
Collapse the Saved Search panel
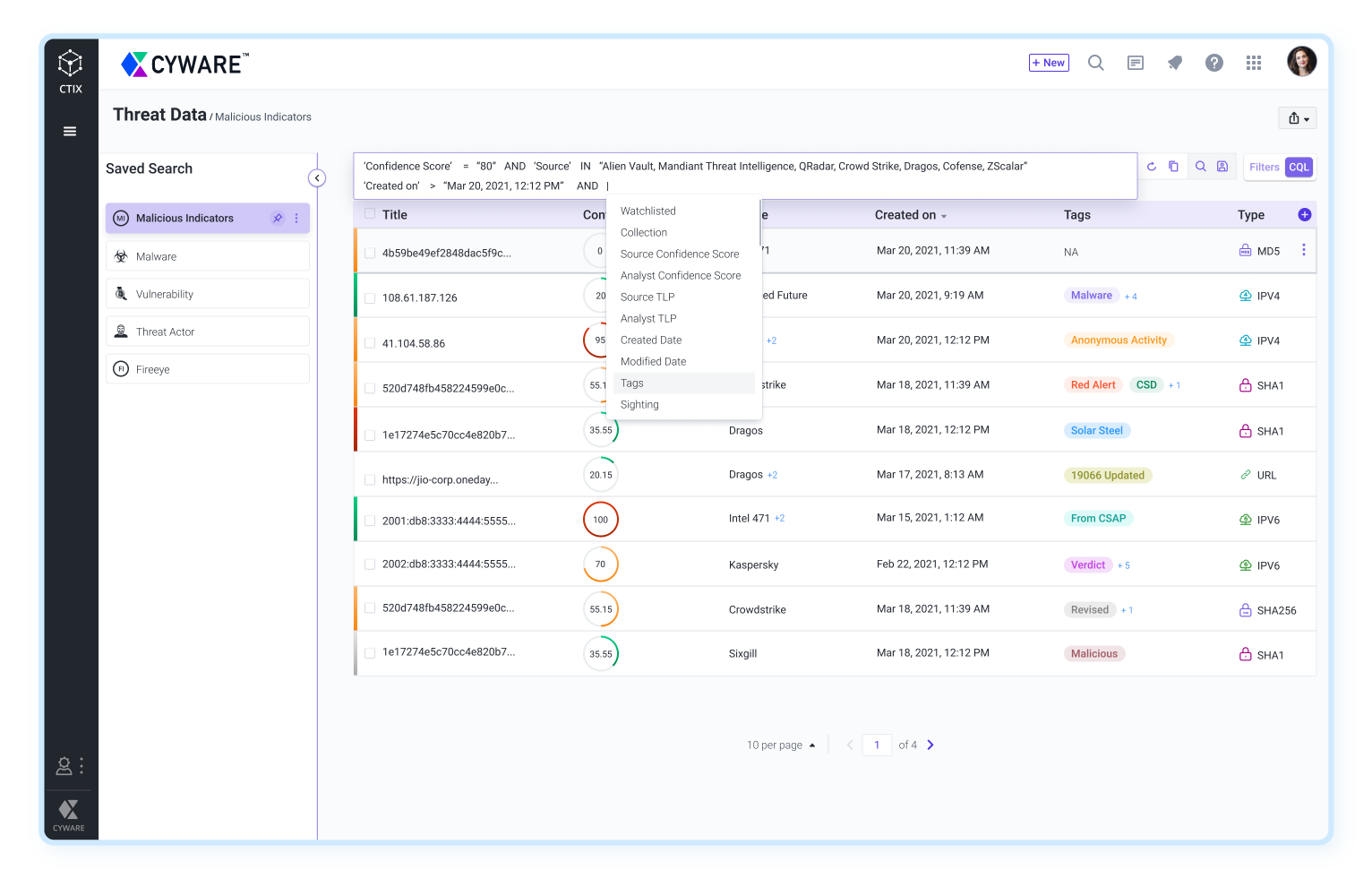tap(317, 178)
